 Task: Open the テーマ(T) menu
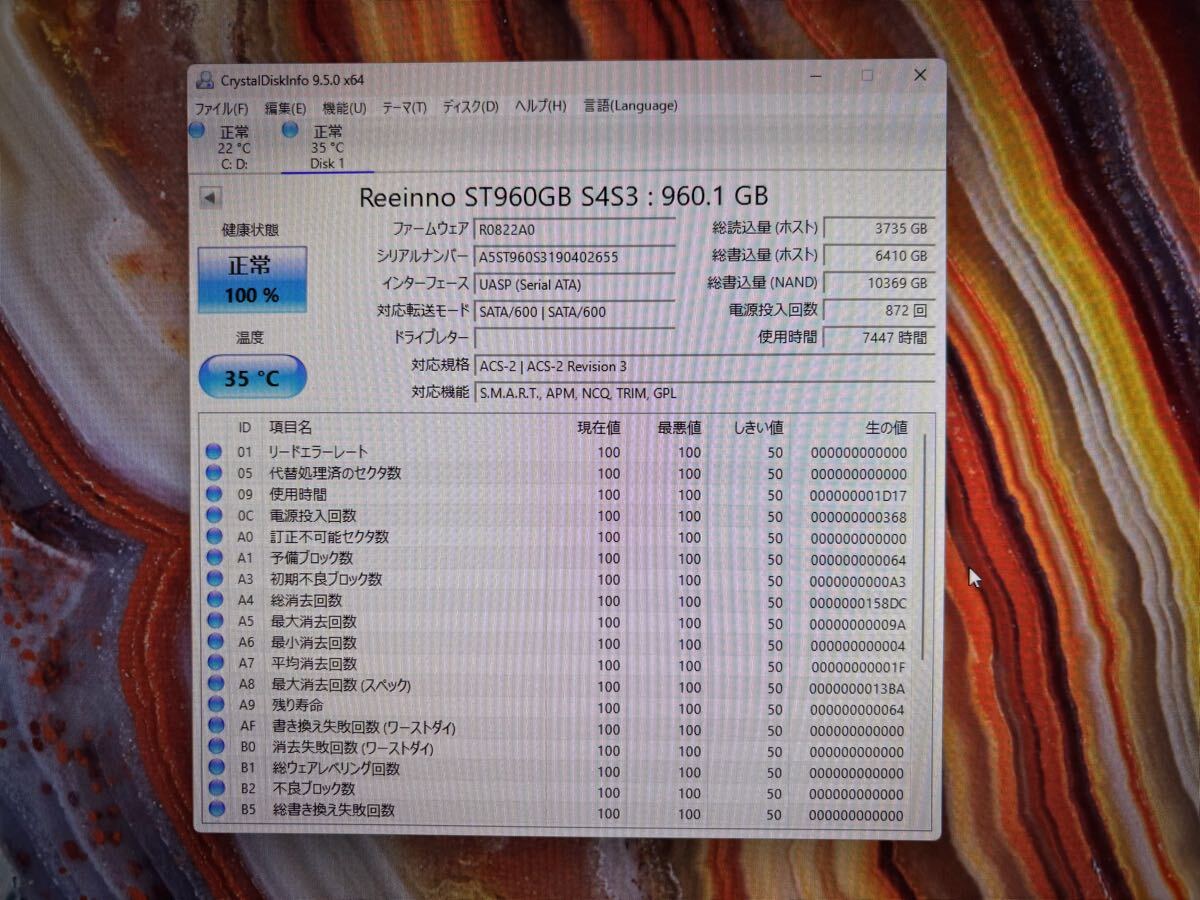point(403,107)
